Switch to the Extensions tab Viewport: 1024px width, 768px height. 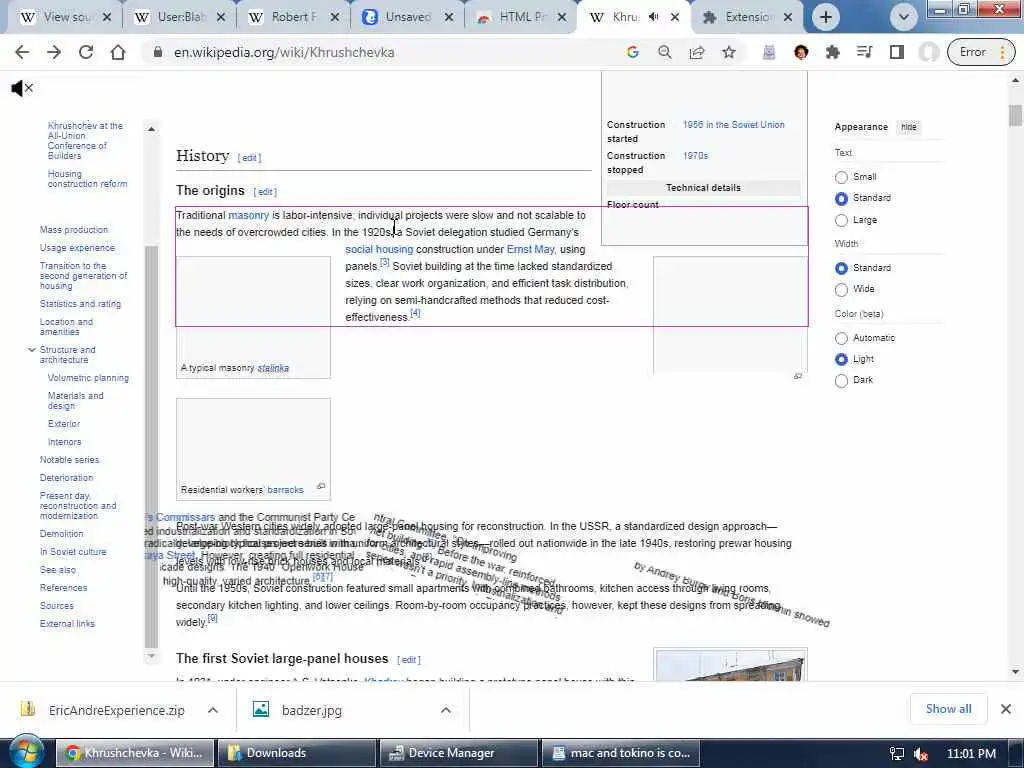pos(747,17)
